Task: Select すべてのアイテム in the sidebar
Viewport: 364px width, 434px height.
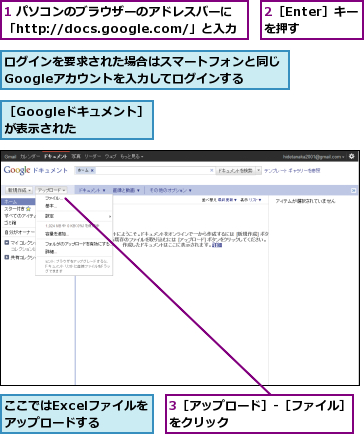Action: [x=20, y=216]
